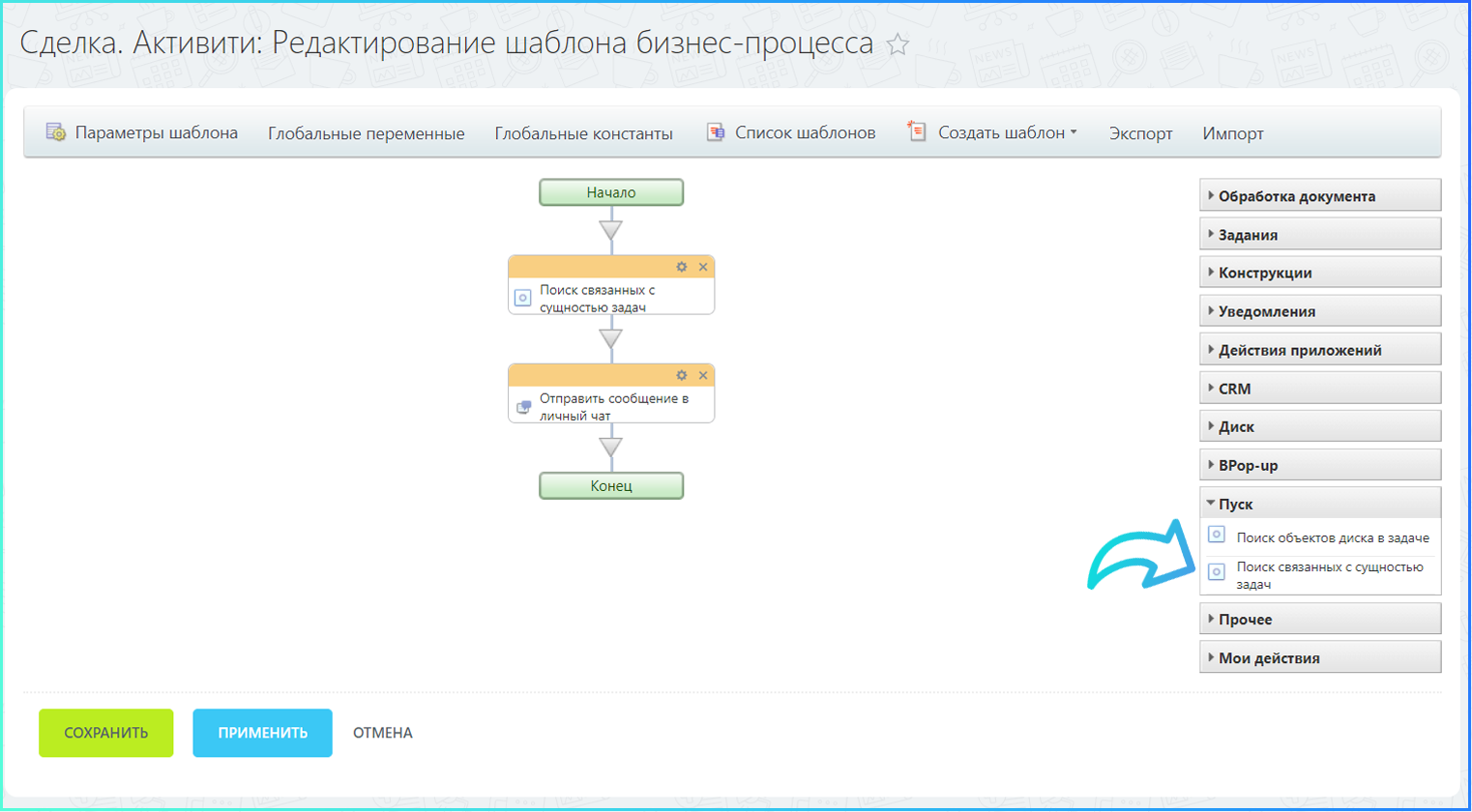Click the template parameters icon in toolbar
The height and width of the screenshot is (812, 1472).
pyautogui.click(x=56, y=132)
